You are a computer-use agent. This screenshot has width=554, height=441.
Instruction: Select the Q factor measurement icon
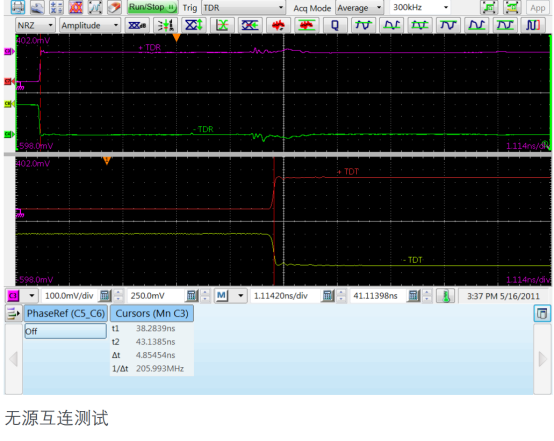pos(335,25)
